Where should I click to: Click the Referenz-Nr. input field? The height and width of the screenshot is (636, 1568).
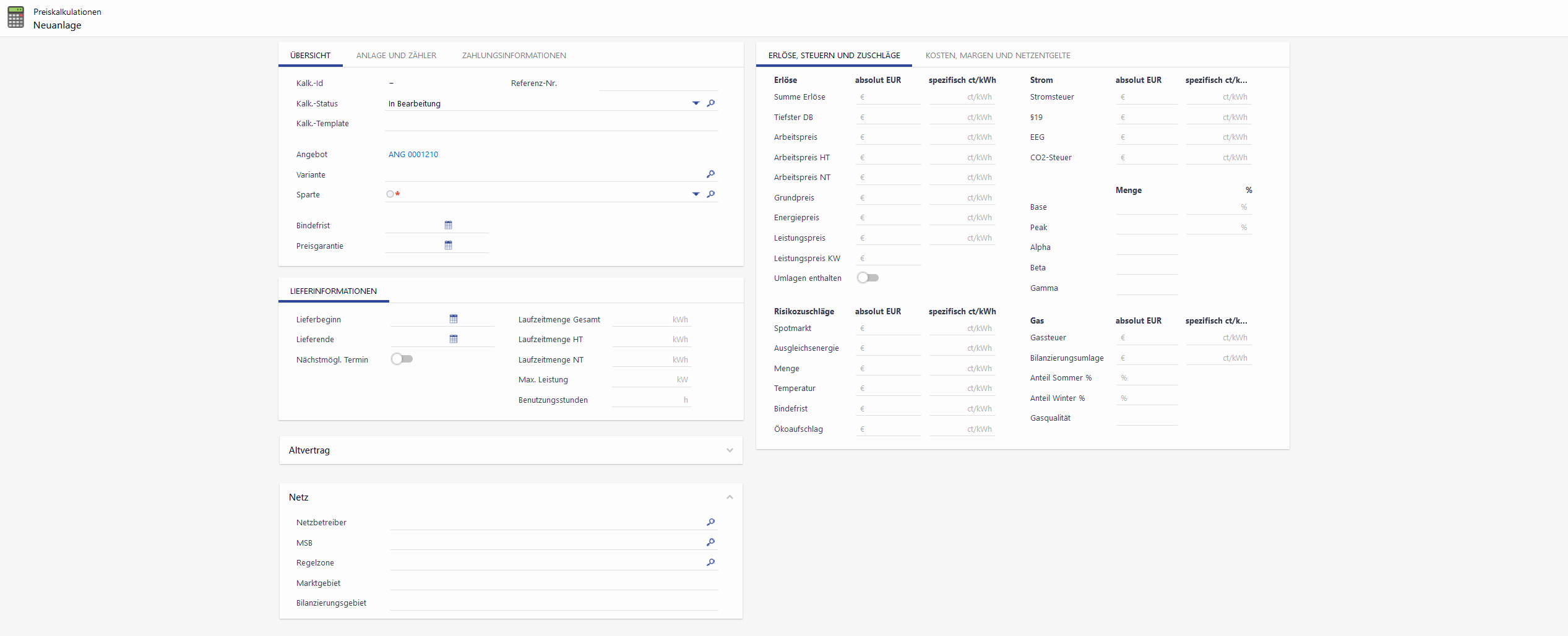click(x=658, y=84)
